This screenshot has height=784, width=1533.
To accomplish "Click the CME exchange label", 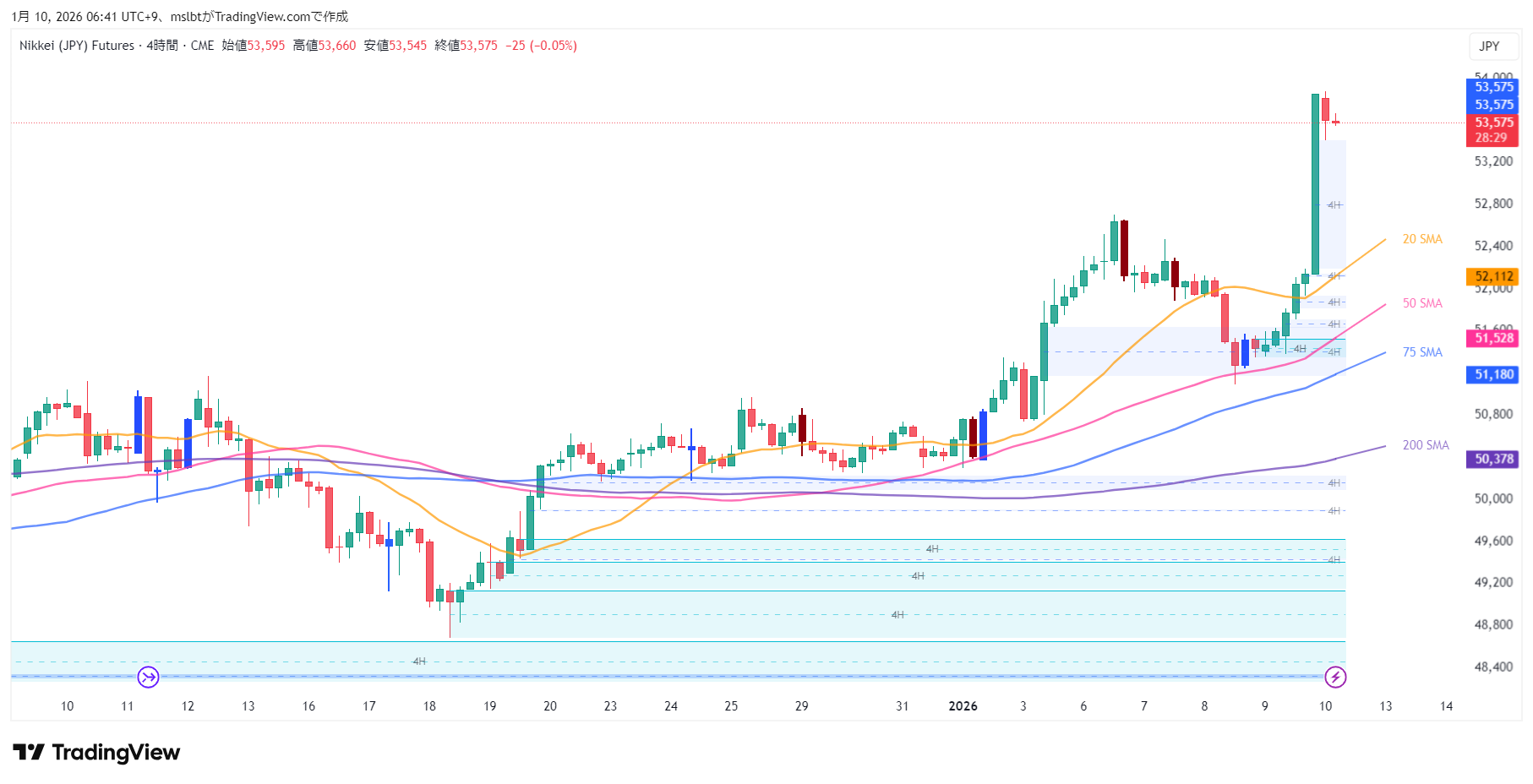I will 202,46.
